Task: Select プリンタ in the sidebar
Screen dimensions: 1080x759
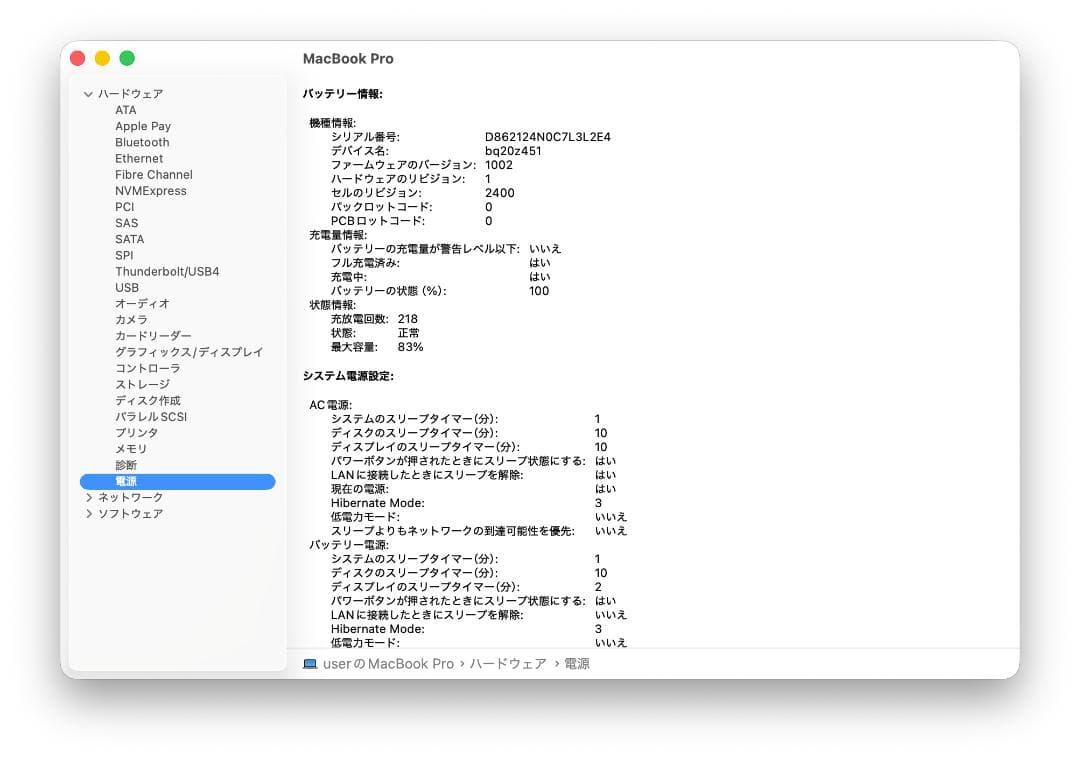Action: click(x=133, y=432)
